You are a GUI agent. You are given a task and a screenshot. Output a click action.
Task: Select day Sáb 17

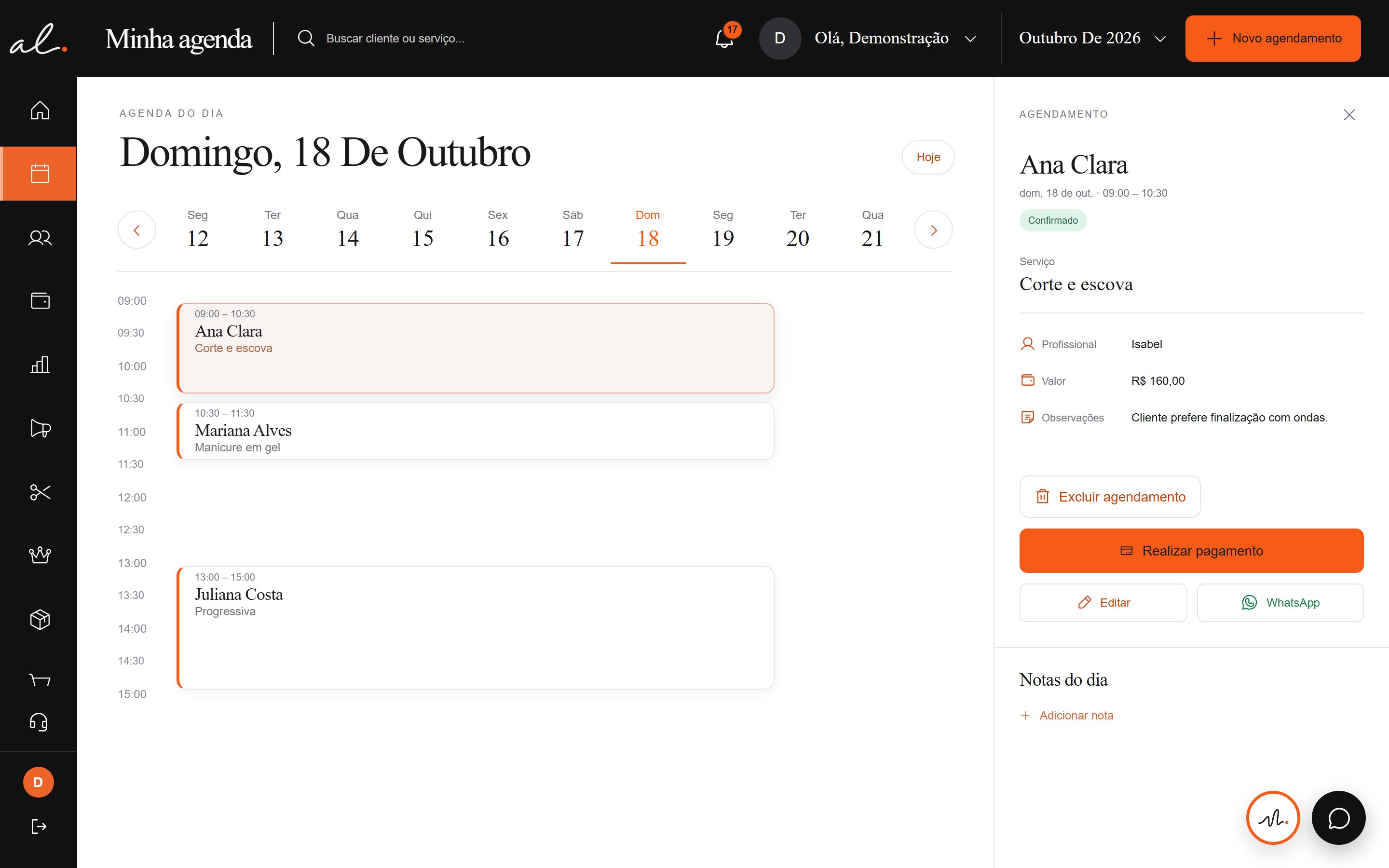573,229
